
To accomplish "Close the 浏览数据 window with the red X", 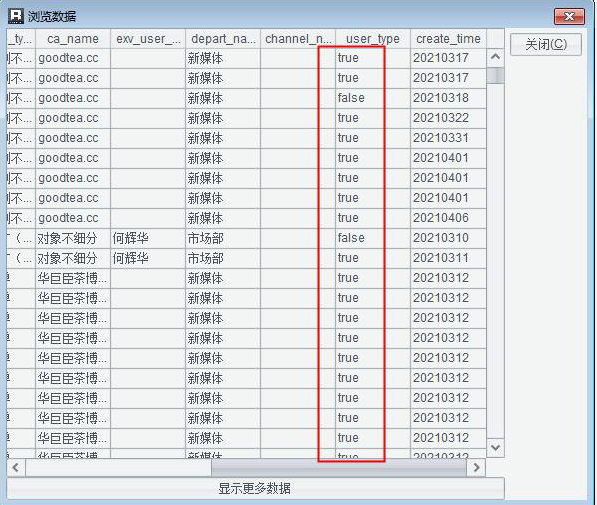I will 569,17.
